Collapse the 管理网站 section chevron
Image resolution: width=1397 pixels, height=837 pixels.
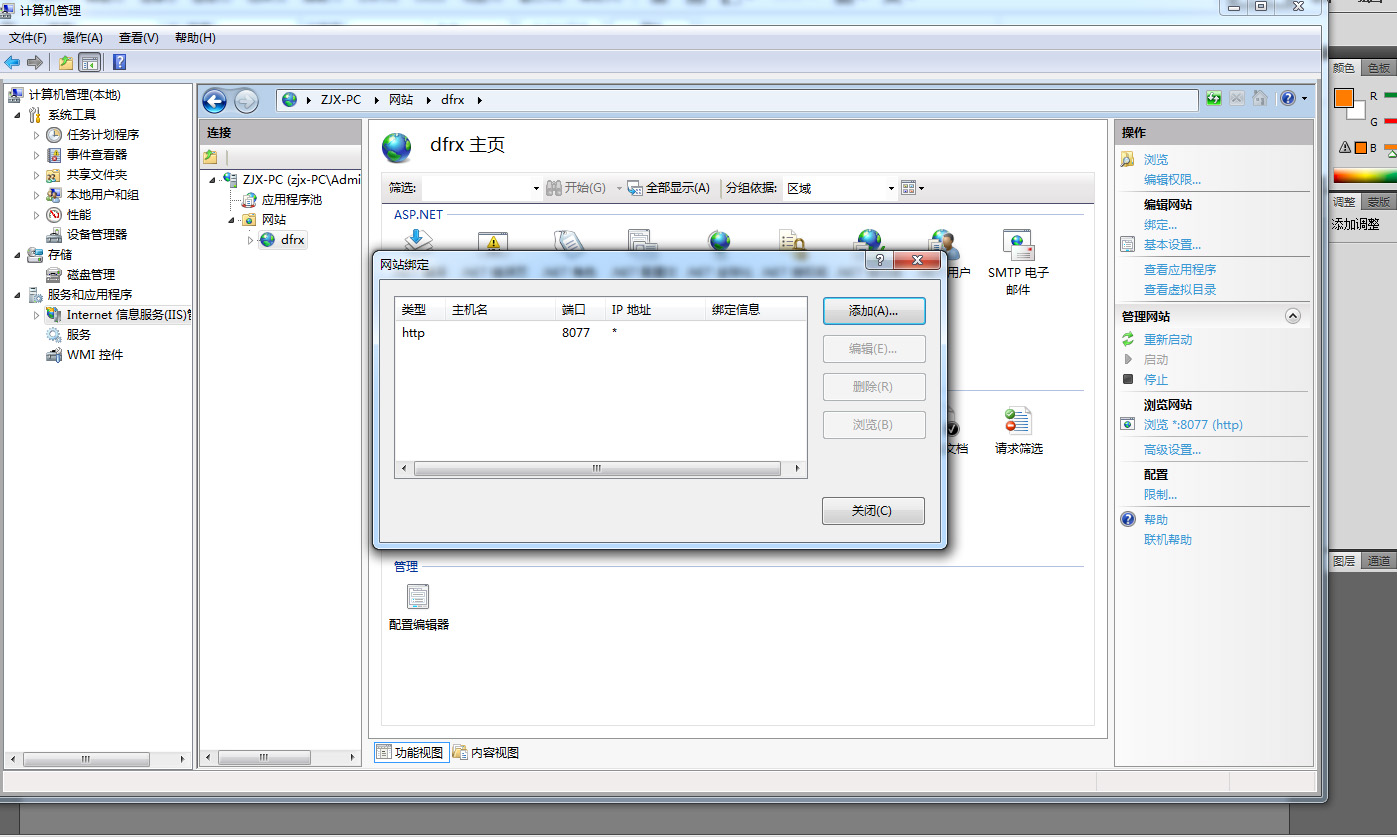tap(1293, 316)
